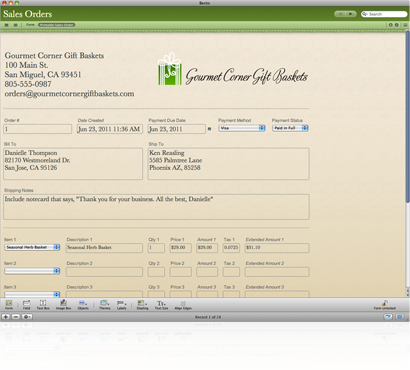Open the Item 3 dropdown

(32, 294)
